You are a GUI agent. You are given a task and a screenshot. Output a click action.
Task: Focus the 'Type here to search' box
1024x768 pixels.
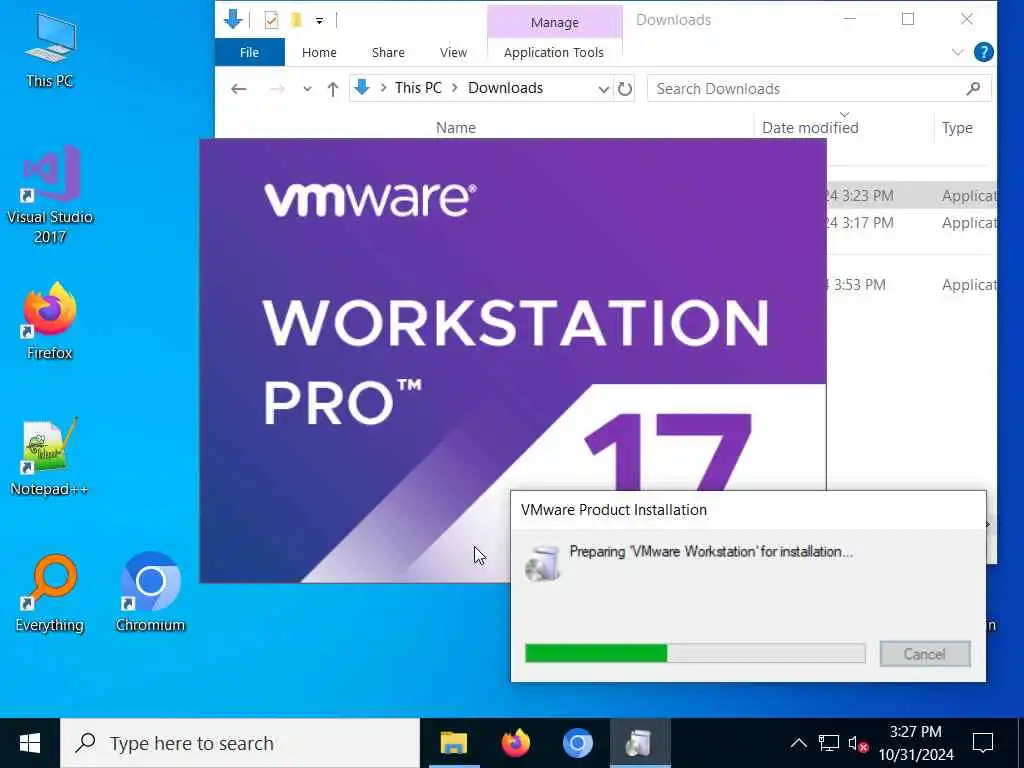coord(240,743)
